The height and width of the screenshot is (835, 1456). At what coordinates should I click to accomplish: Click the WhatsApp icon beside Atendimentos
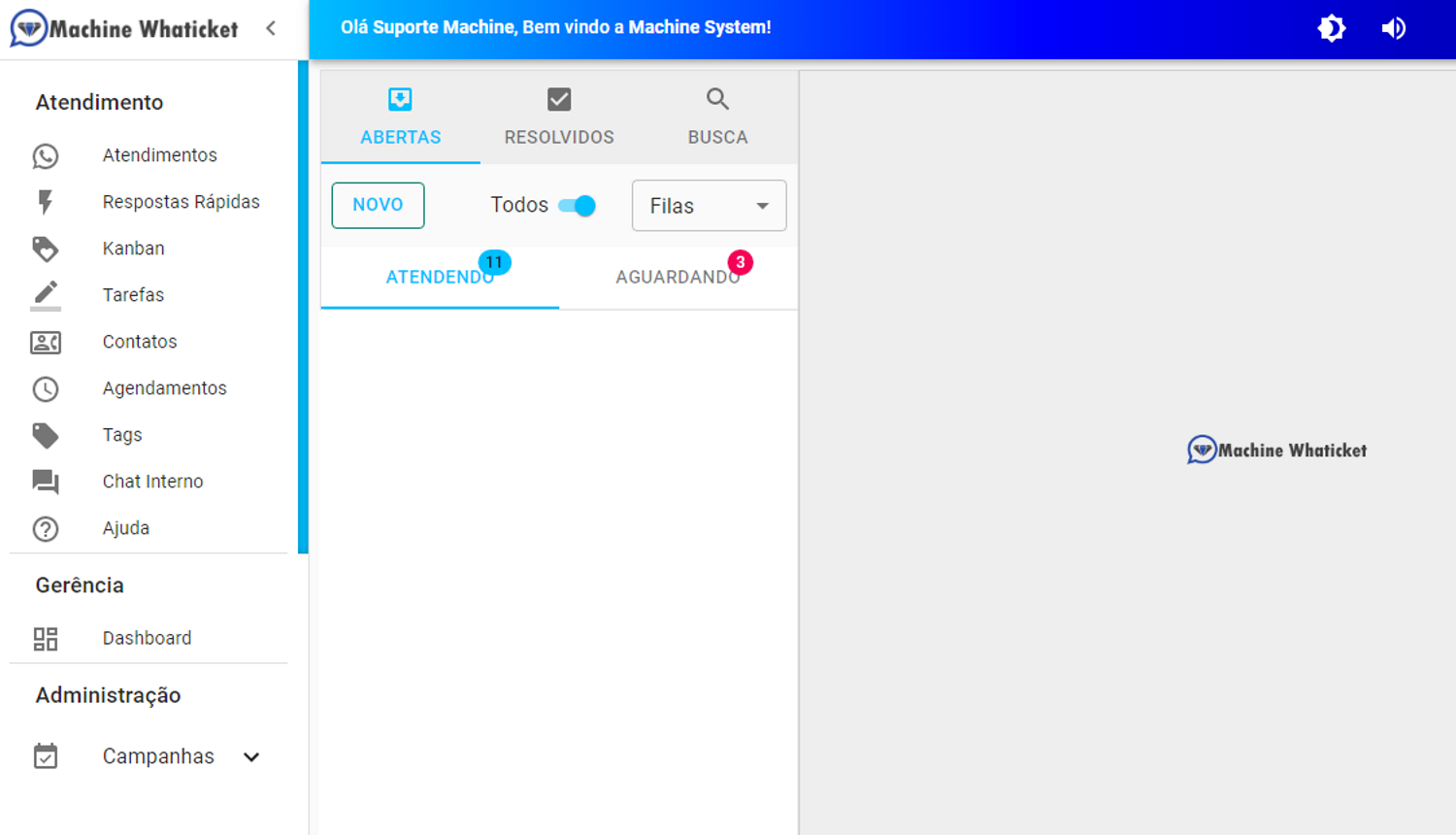(x=46, y=155)
